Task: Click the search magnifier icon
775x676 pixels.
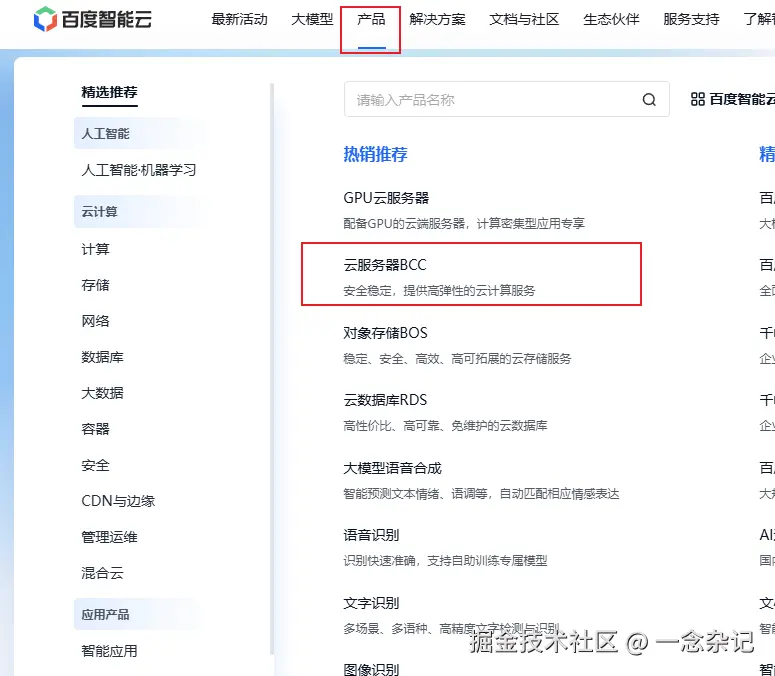Action: pos(649,100)
